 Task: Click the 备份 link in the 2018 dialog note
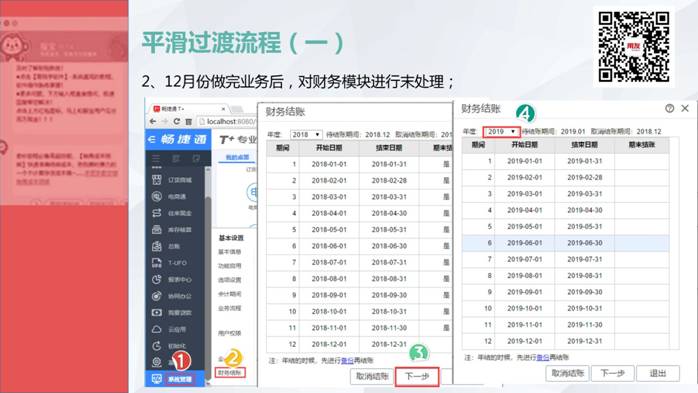click(x=347, y=361)
